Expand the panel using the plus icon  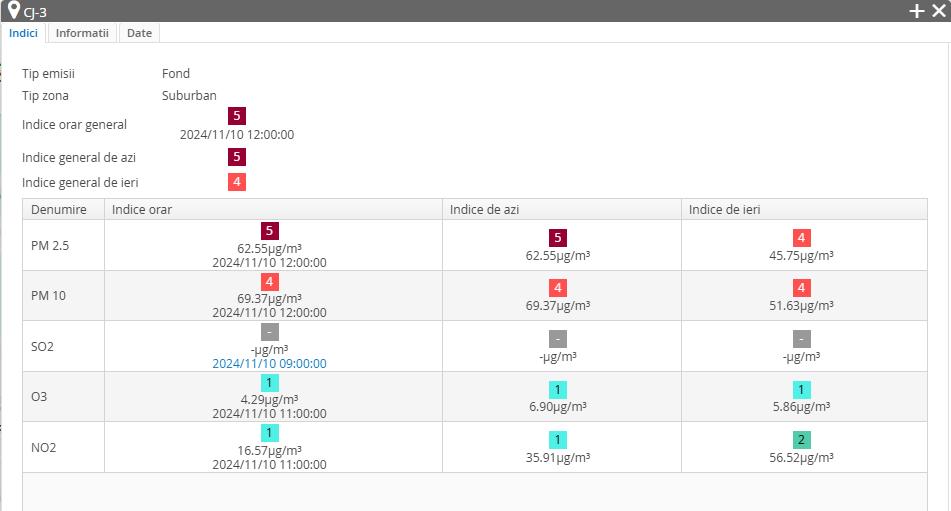click(x=916, y=11)
